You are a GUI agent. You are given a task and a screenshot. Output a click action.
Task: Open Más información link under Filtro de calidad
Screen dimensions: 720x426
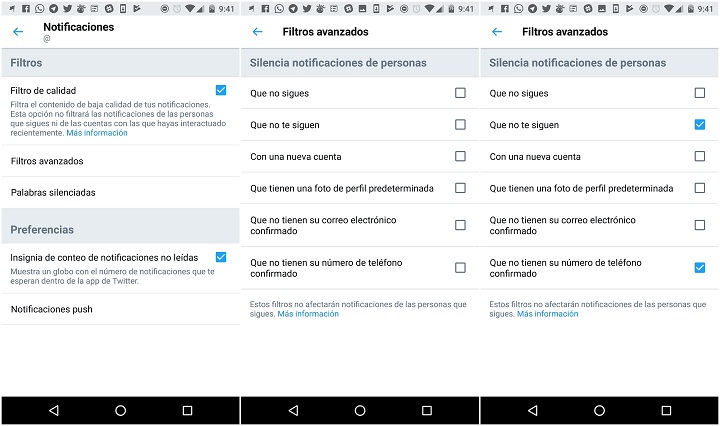(97, 133)
